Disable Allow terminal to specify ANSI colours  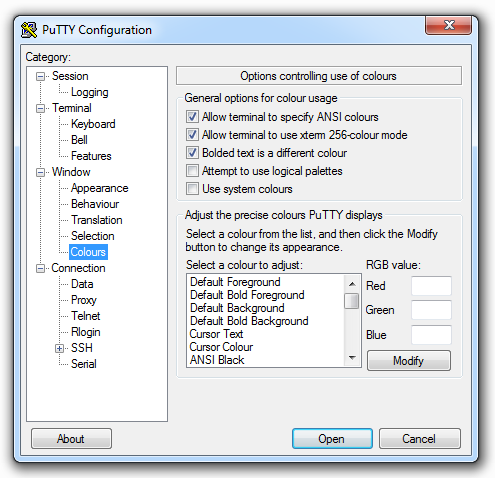click(192, 117)
